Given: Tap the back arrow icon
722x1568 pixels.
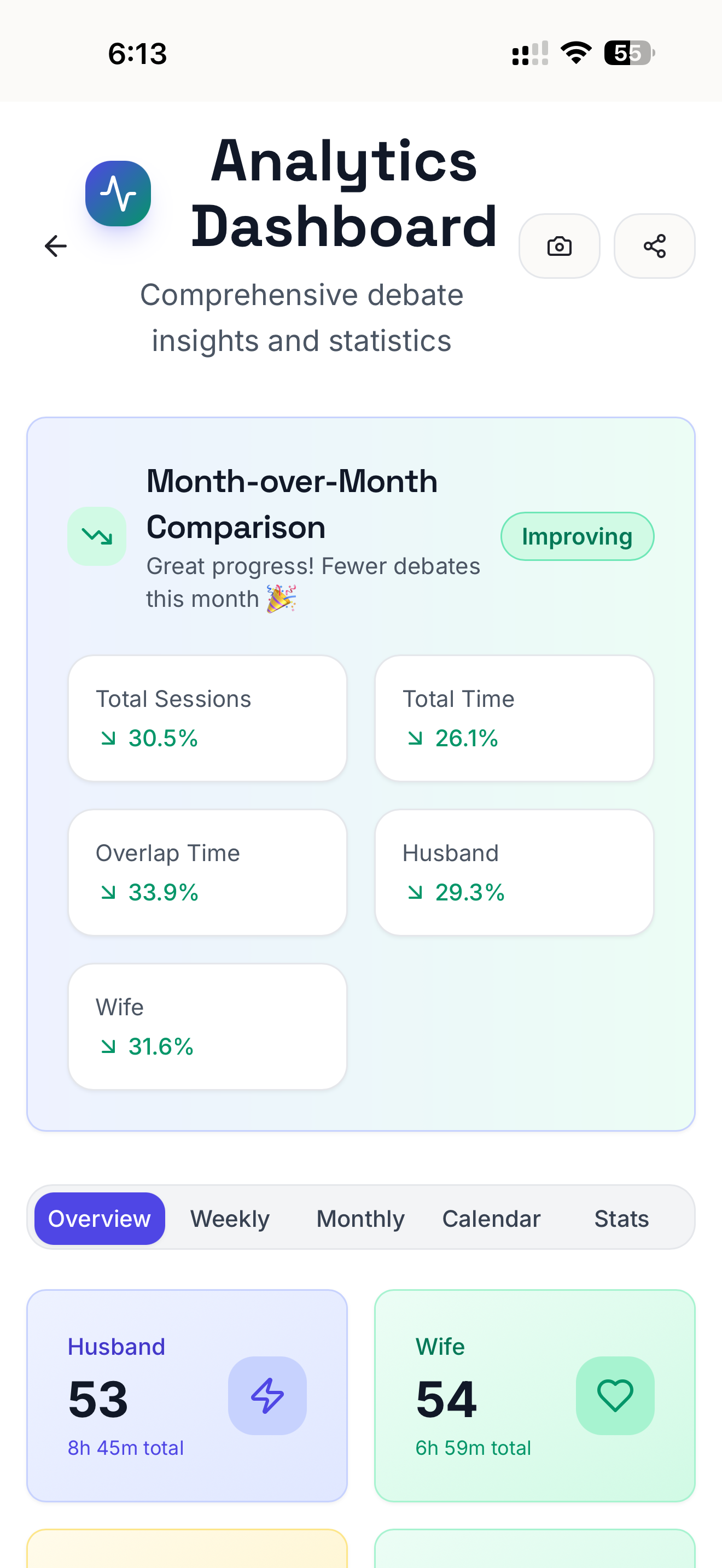Looking at the screenshot, I should tap(55, 246).
